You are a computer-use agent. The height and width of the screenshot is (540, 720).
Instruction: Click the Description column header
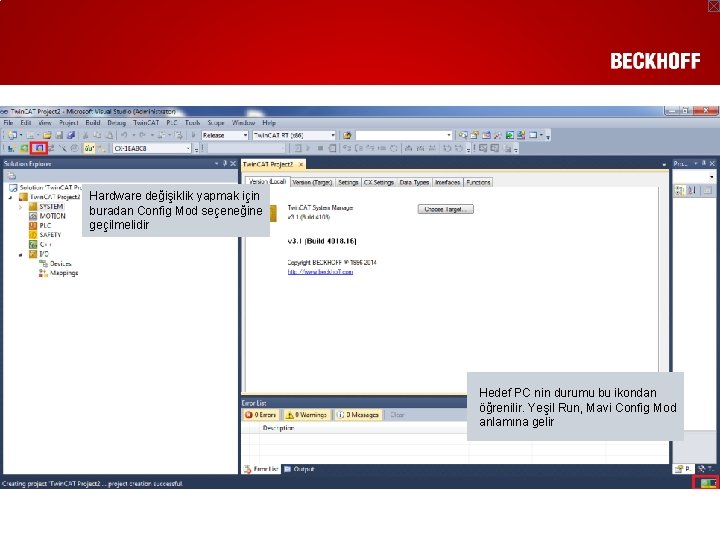coord(278,428)
